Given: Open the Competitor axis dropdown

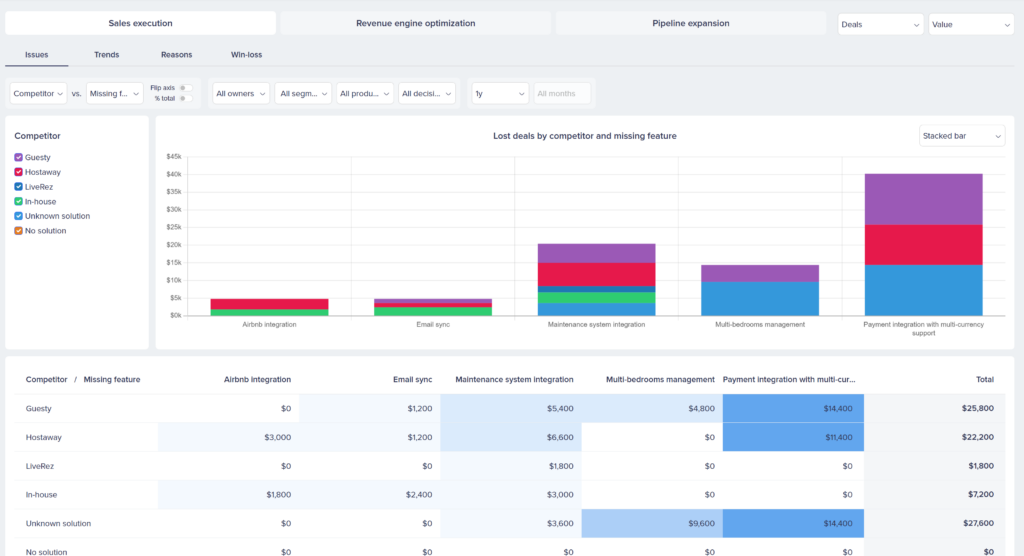Looking at the screenshot, I should (x=39, y=94).
